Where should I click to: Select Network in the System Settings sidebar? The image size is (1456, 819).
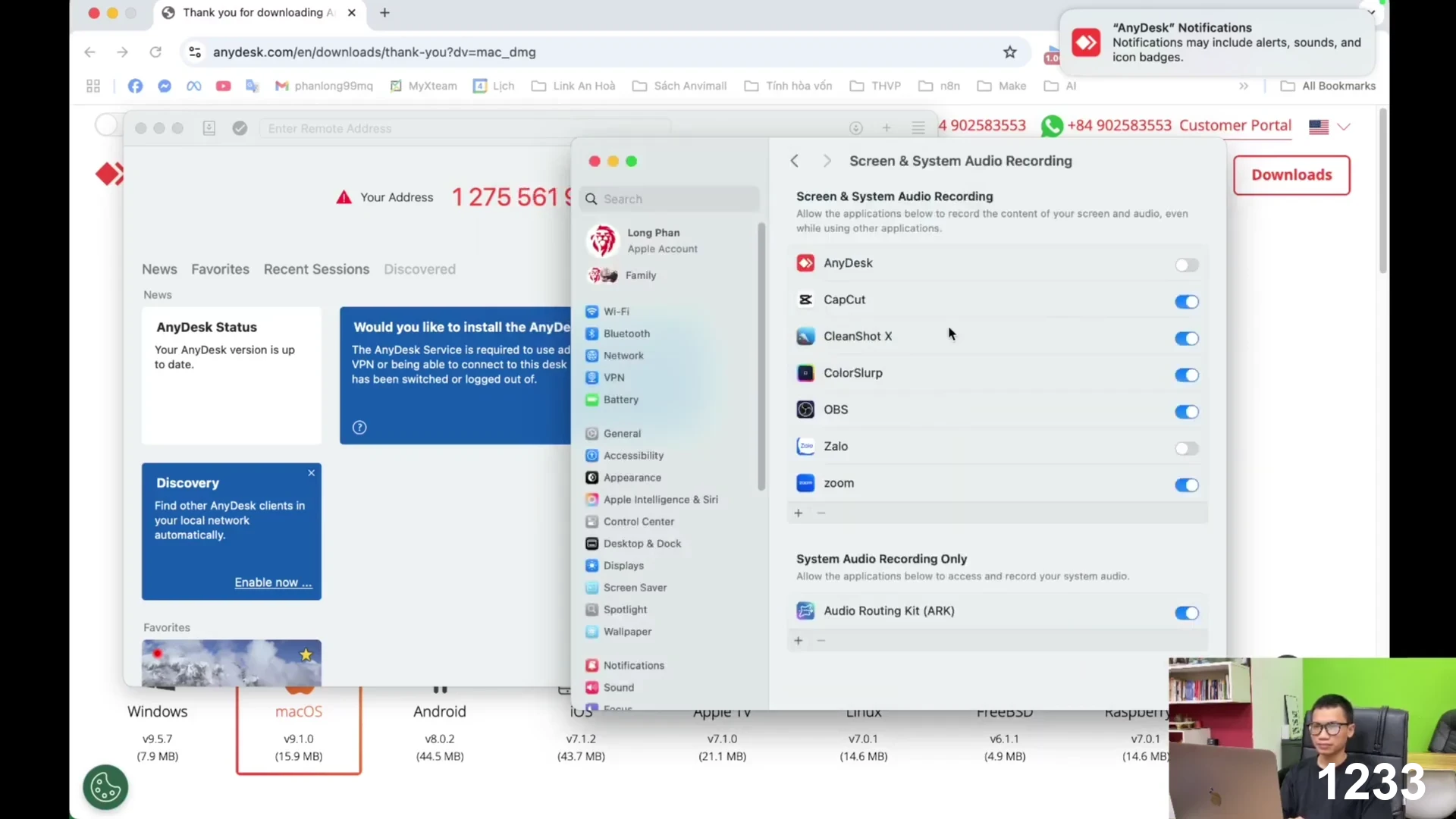[614, 356]
